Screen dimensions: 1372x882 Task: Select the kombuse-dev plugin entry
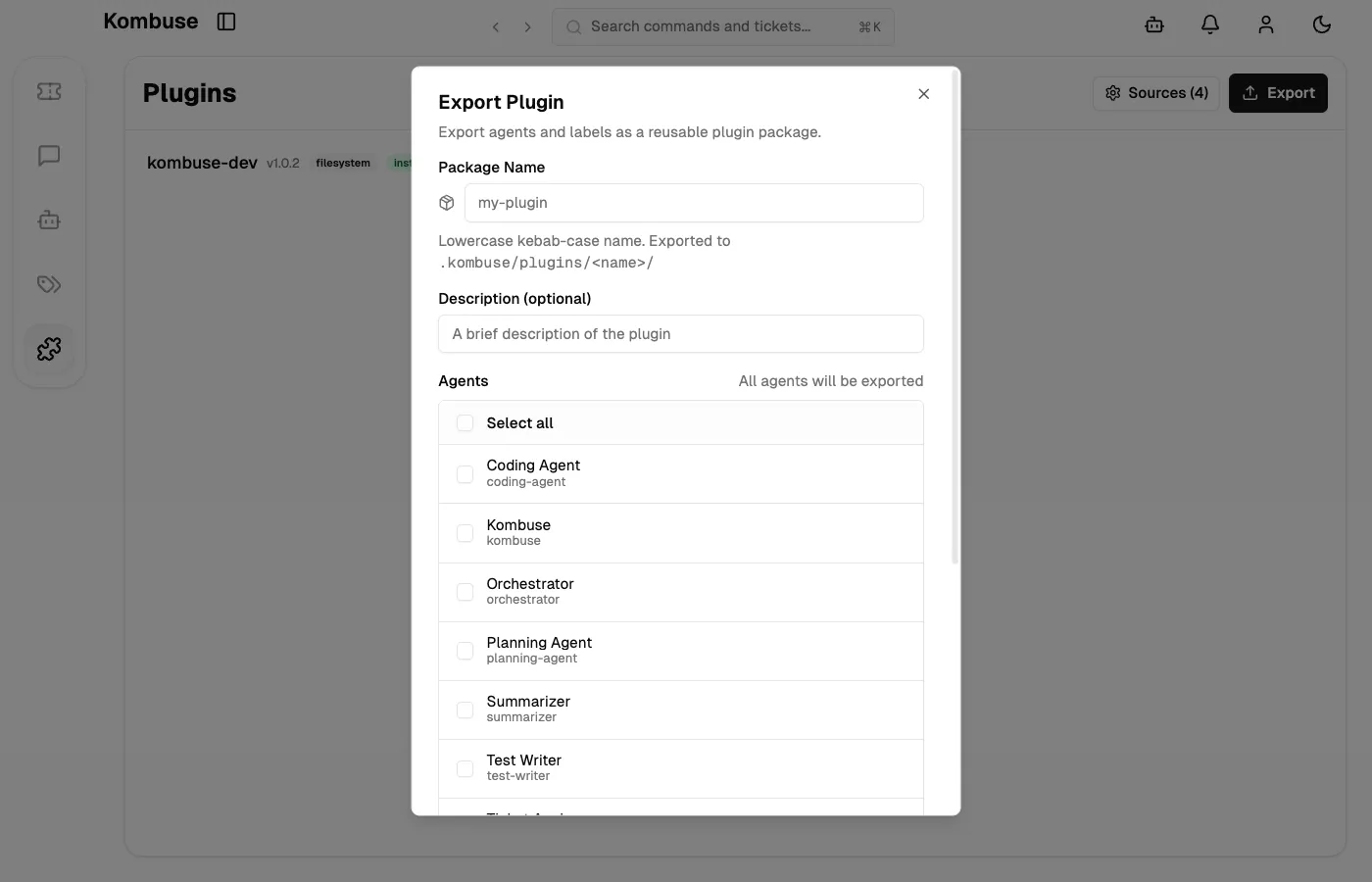pyautogui.click(x=201, y=163)
